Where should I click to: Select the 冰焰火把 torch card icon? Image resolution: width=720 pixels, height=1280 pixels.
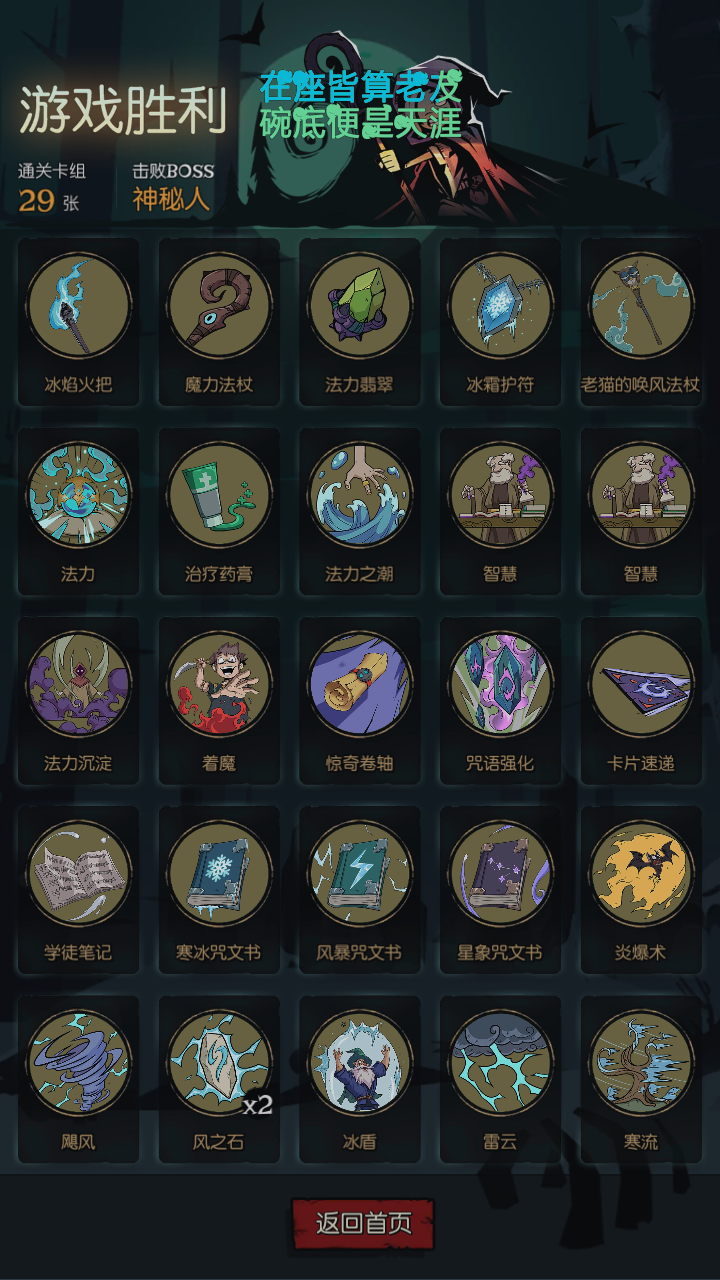click(x=78, y=305)
